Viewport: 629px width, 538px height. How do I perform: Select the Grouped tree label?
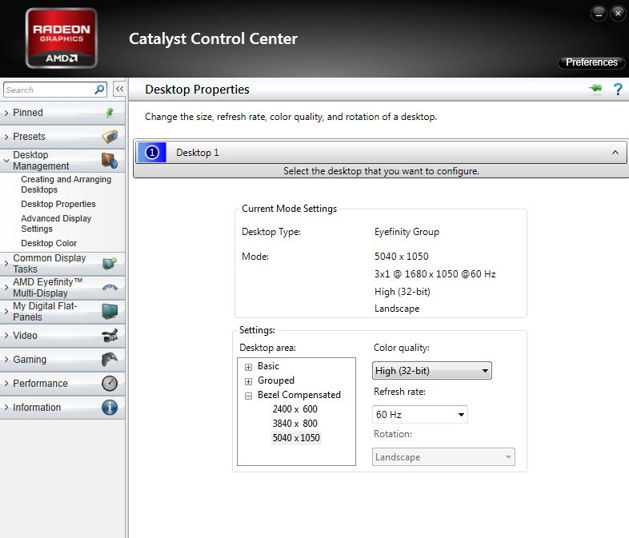276,380
